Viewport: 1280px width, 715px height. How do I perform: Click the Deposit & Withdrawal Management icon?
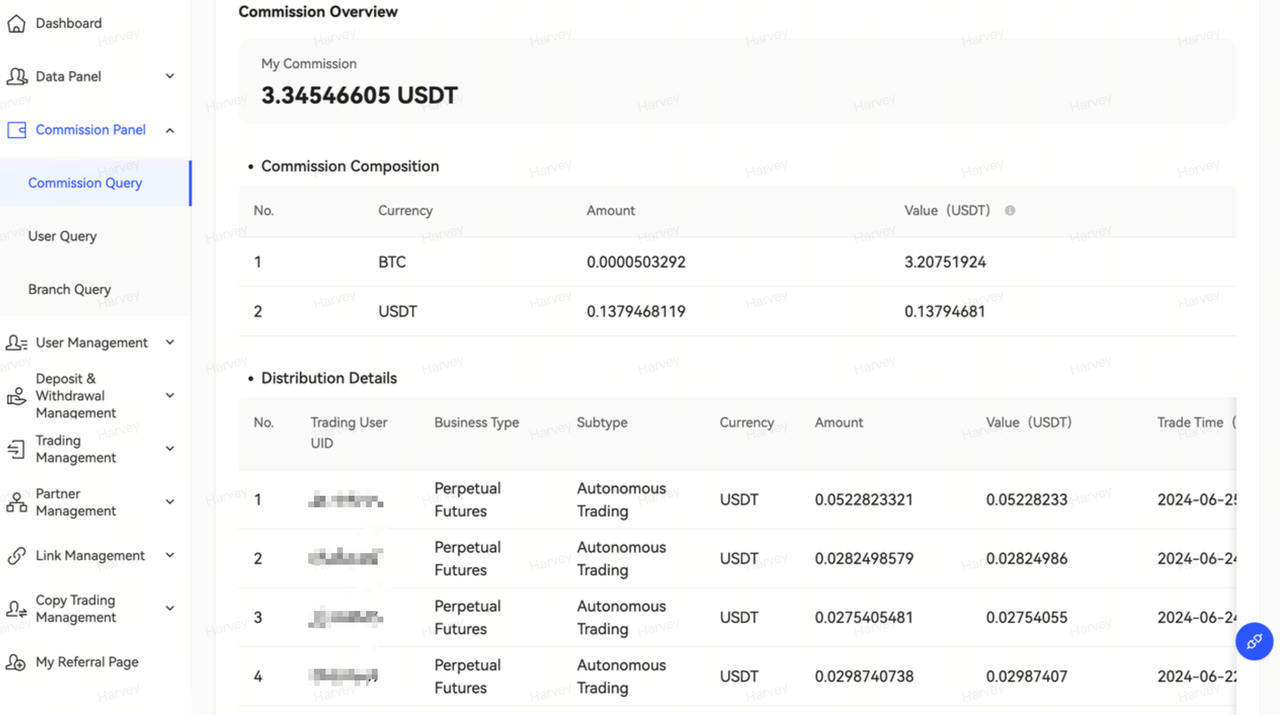click(x=16, y=396)
